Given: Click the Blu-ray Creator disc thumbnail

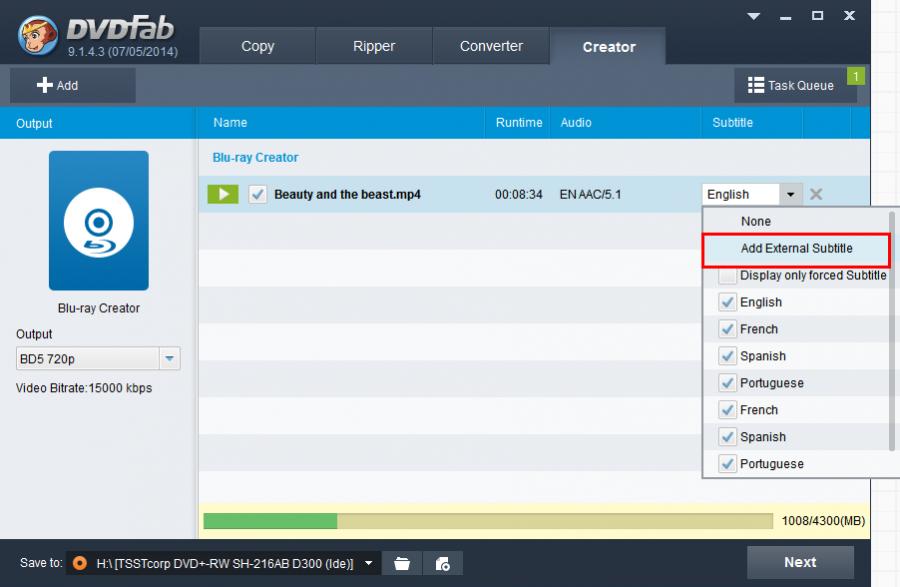Looking at the screenshot, I should pyautogui.click(x=99, y=220).
